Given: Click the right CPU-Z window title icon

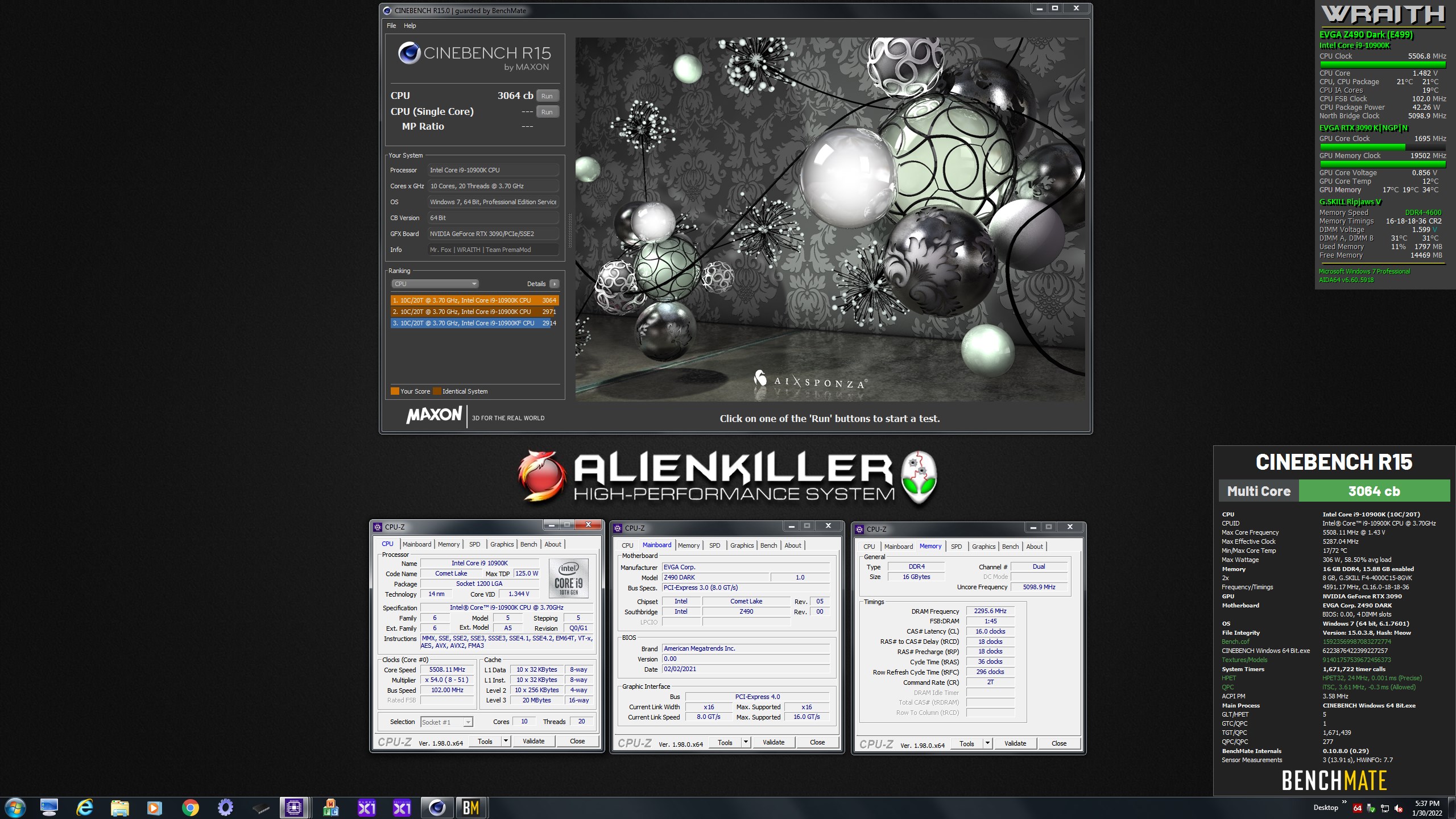Looking at the screenshot, I should click(859, 529).
